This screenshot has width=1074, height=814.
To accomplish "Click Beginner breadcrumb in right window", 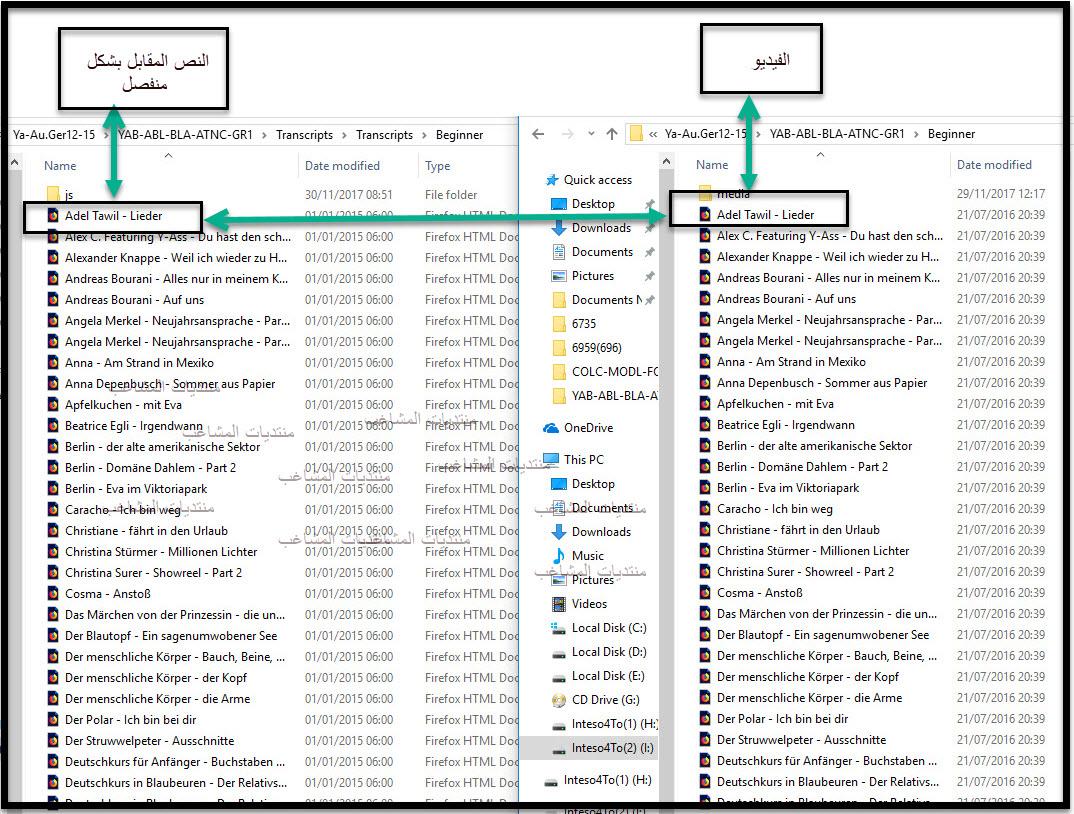I will tap(951, 134).
